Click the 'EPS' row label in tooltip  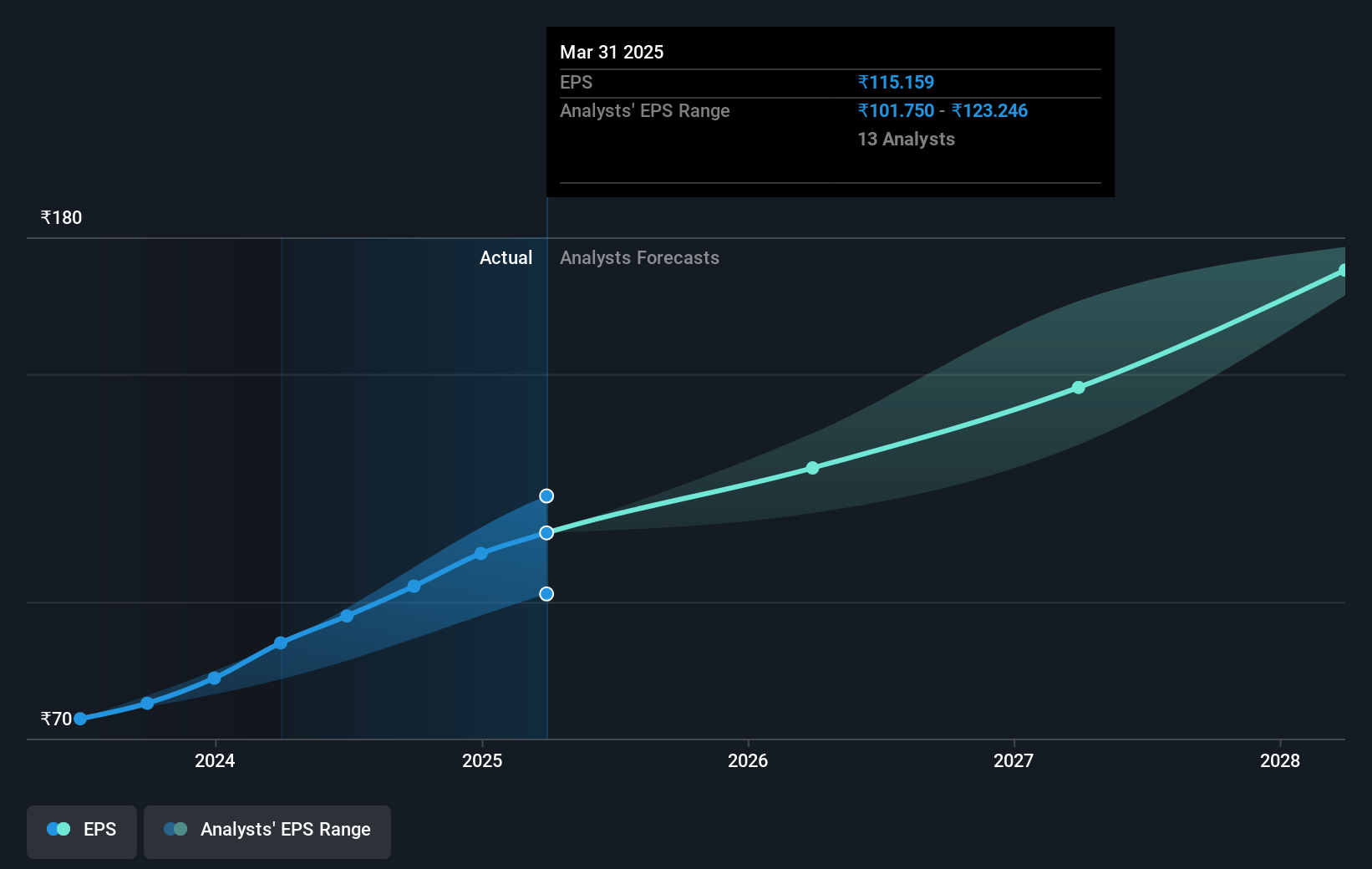(576, 82)
